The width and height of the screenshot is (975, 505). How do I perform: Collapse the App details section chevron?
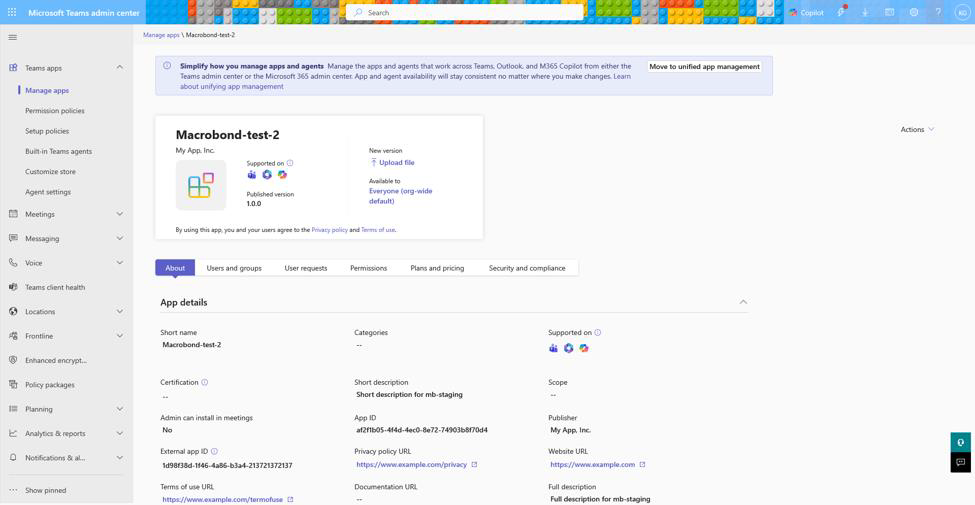[742, 302]
